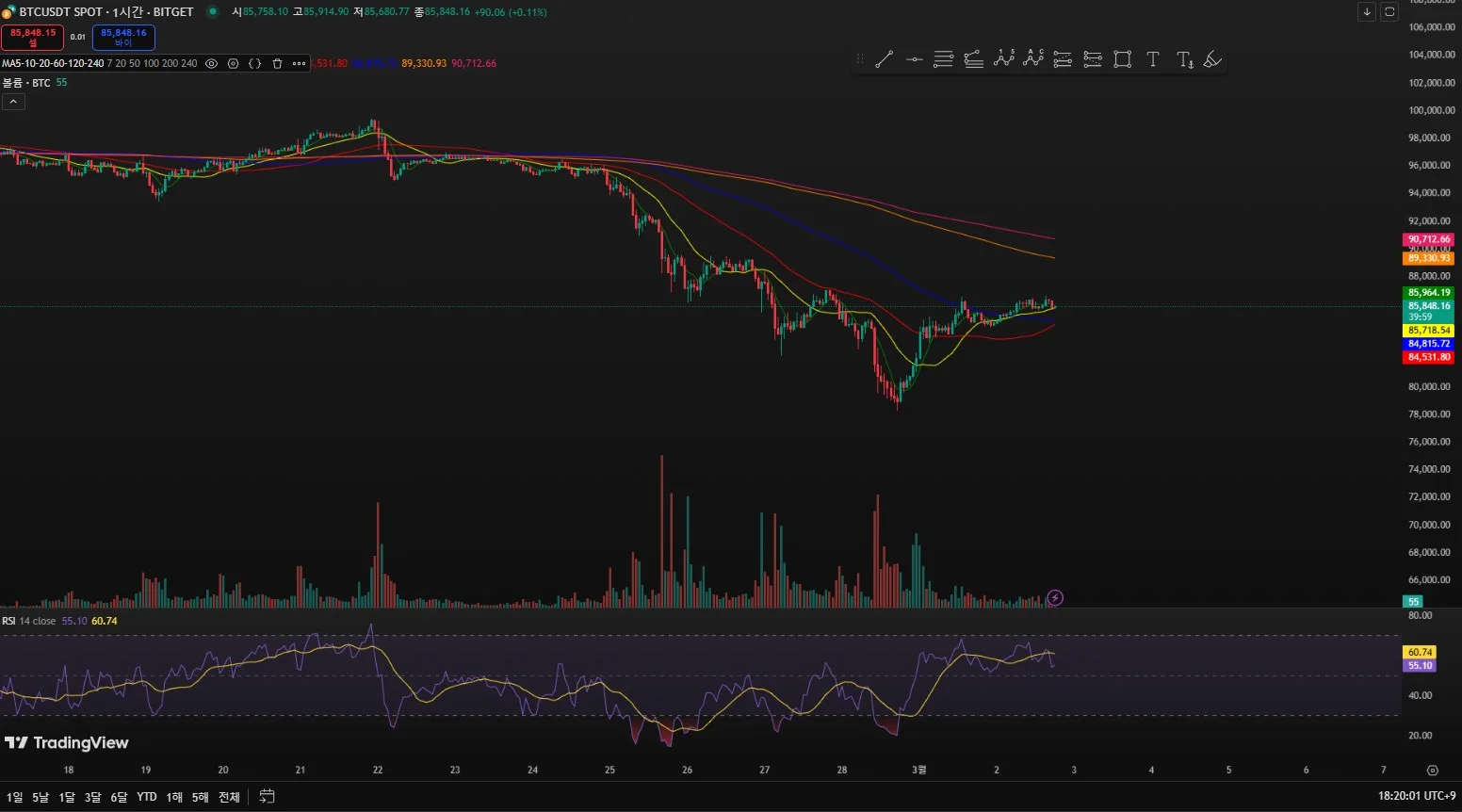Click the TradingView logo link
1462x812 pixels.
click(67, 743)
